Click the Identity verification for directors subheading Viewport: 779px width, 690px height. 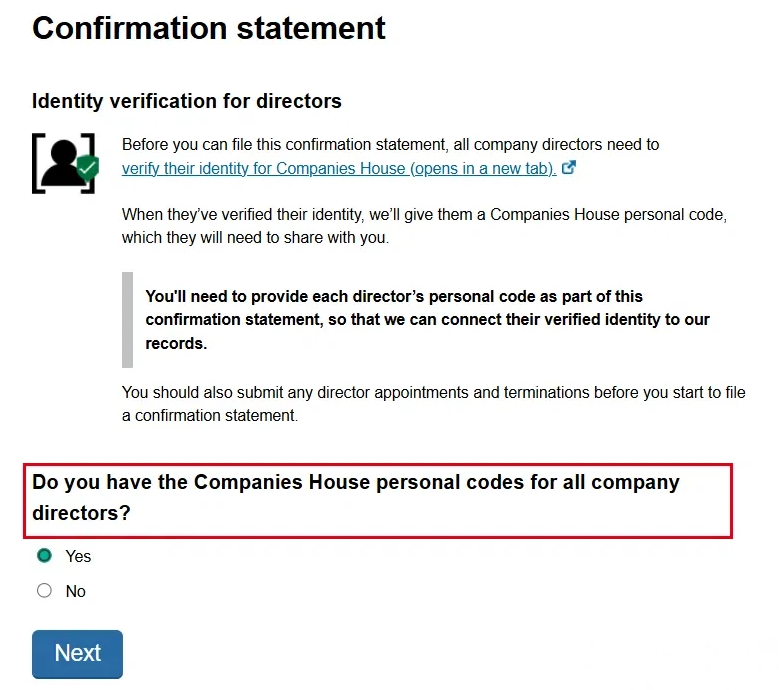point(187,101)
